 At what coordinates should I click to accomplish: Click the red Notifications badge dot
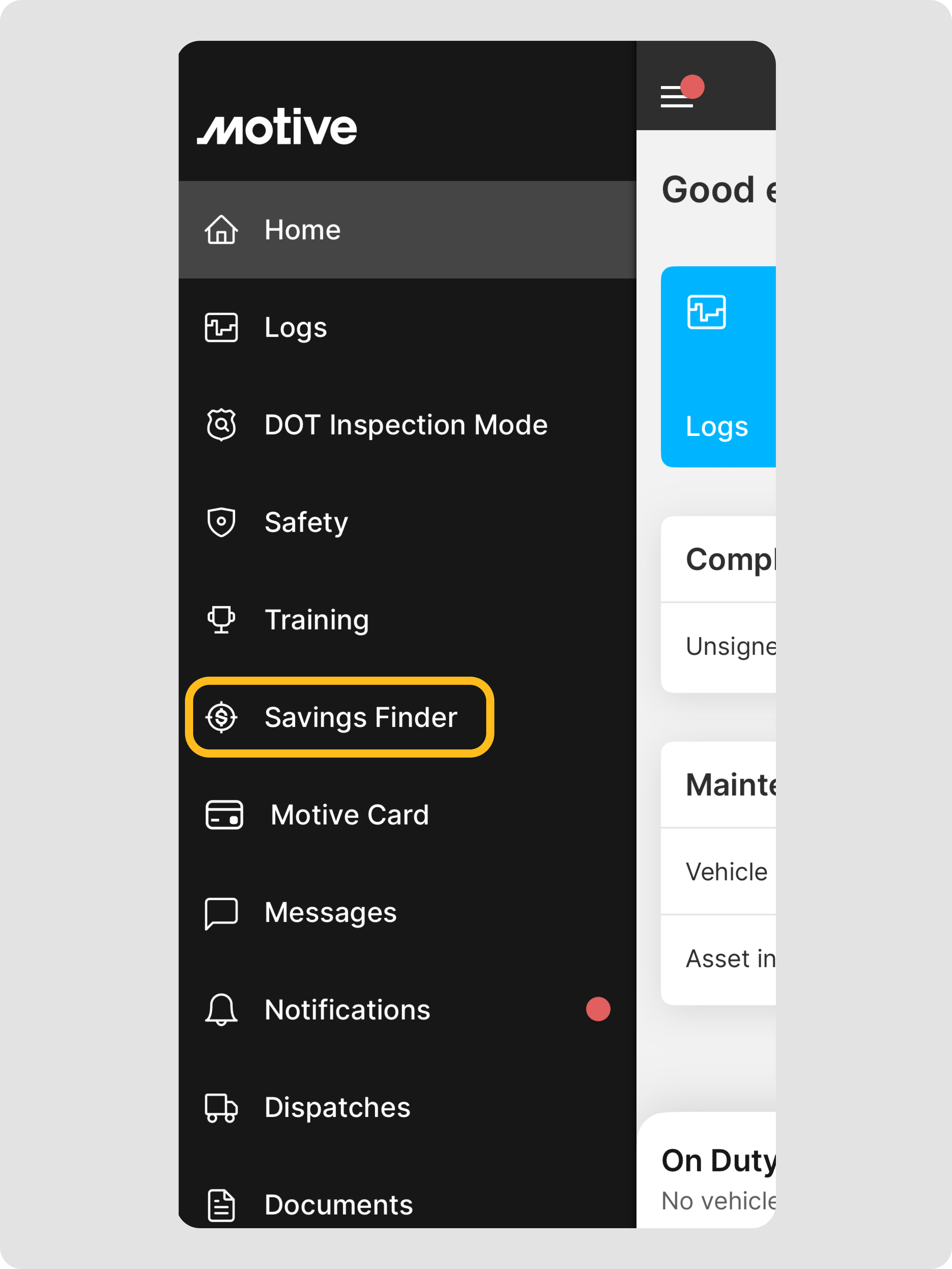598,1009
